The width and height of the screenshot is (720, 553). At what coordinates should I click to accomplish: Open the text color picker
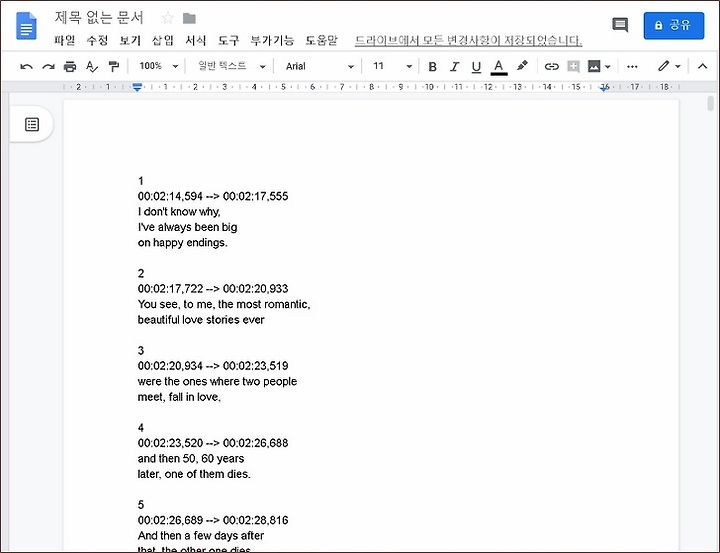tap(499, 67)
